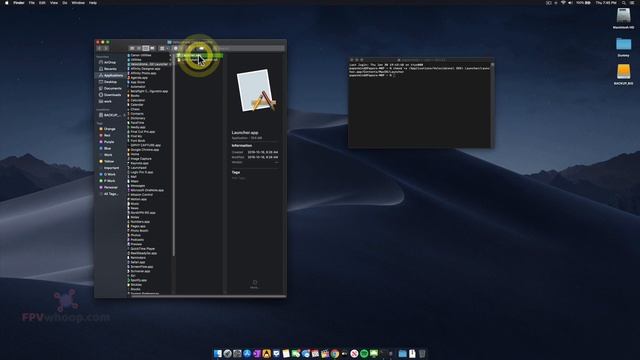Click the Launcher.app preview thumbnail
This screenshot has height=360, width=640.
point(256,91)
